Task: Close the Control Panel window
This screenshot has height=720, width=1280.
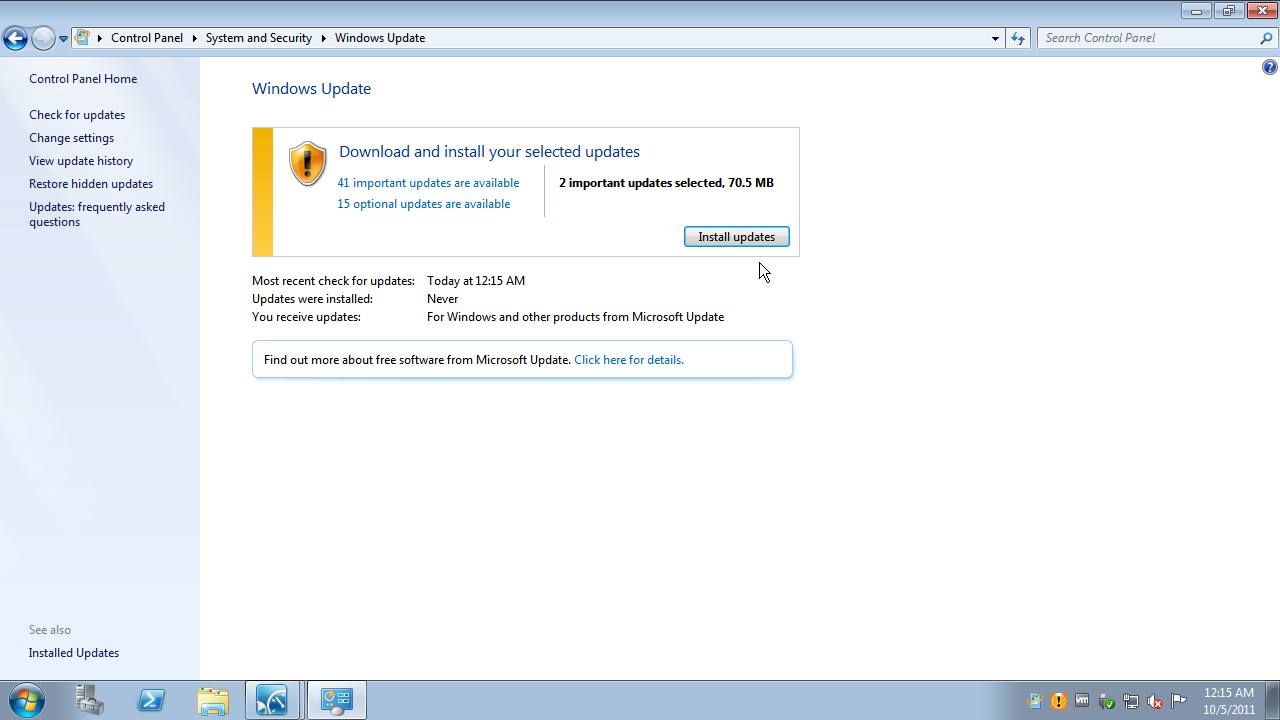Action: (x=1261, y=10)
